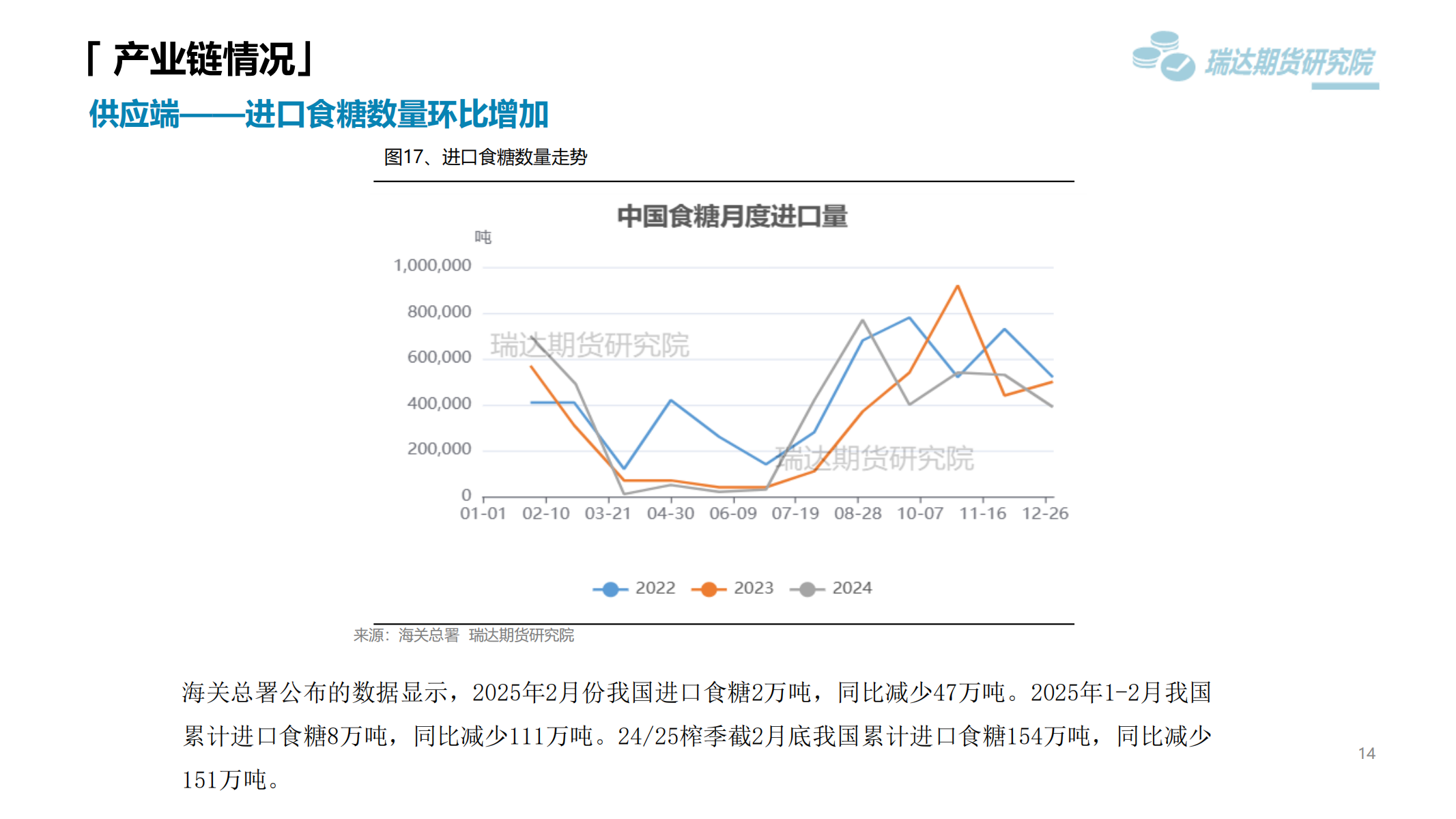Click the 12-26 x-axis date label
This screenshot has width=1456, height=819.
tap(1044, 513)
